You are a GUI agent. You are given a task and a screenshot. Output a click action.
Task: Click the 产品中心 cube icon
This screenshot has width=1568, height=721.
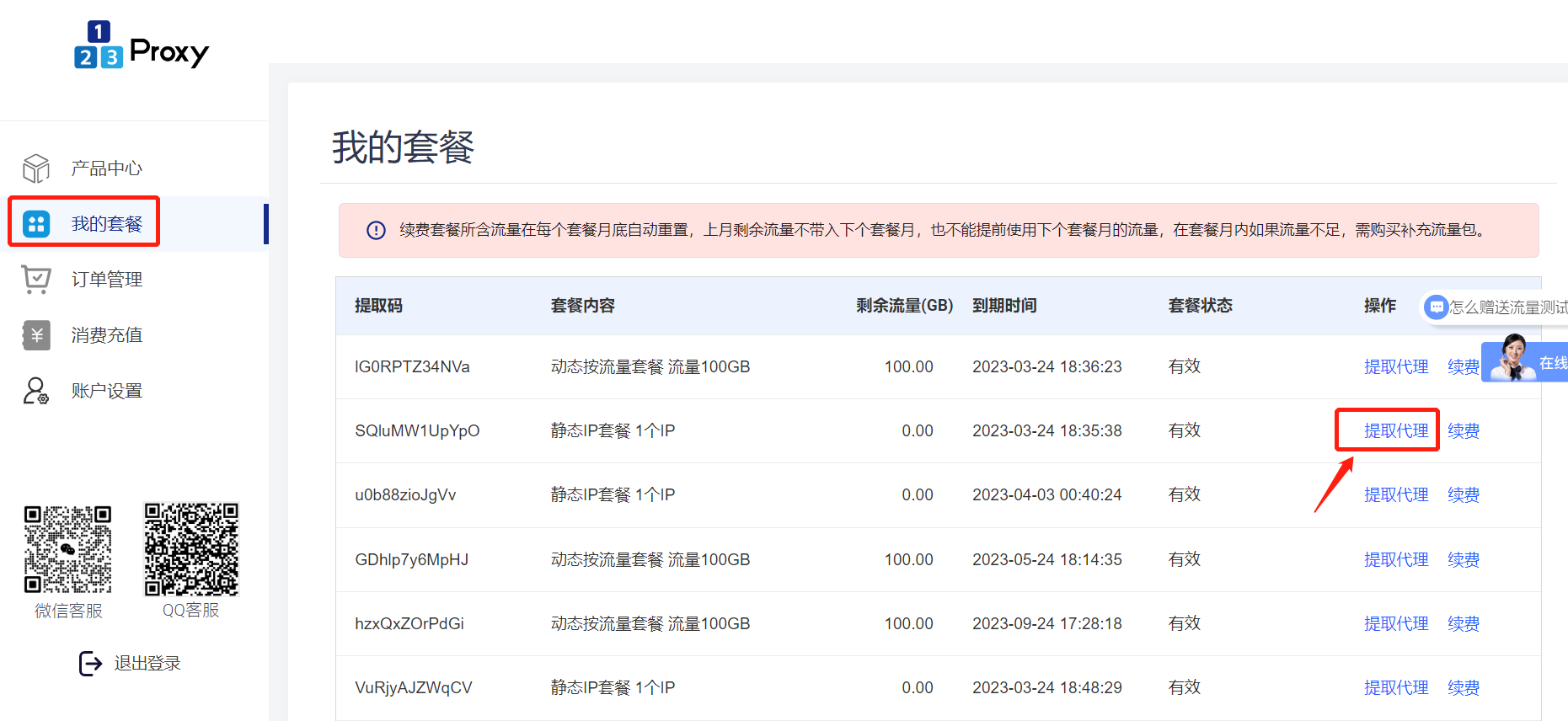pos(36,168)
